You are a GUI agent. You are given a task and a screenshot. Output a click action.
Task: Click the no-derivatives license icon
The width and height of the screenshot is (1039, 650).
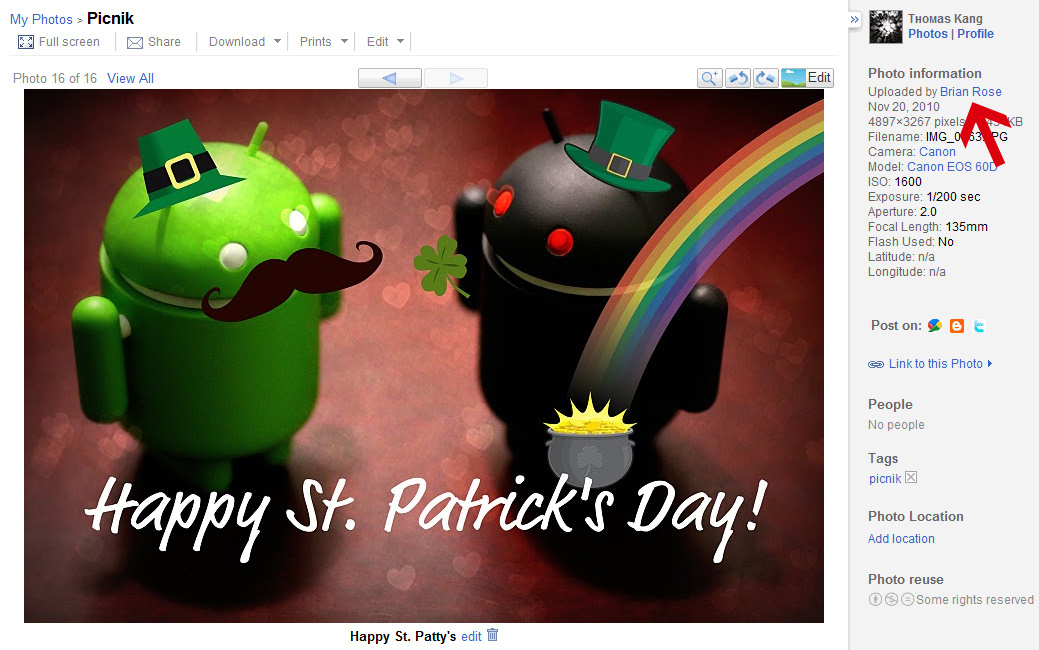[x=907, y=599]
